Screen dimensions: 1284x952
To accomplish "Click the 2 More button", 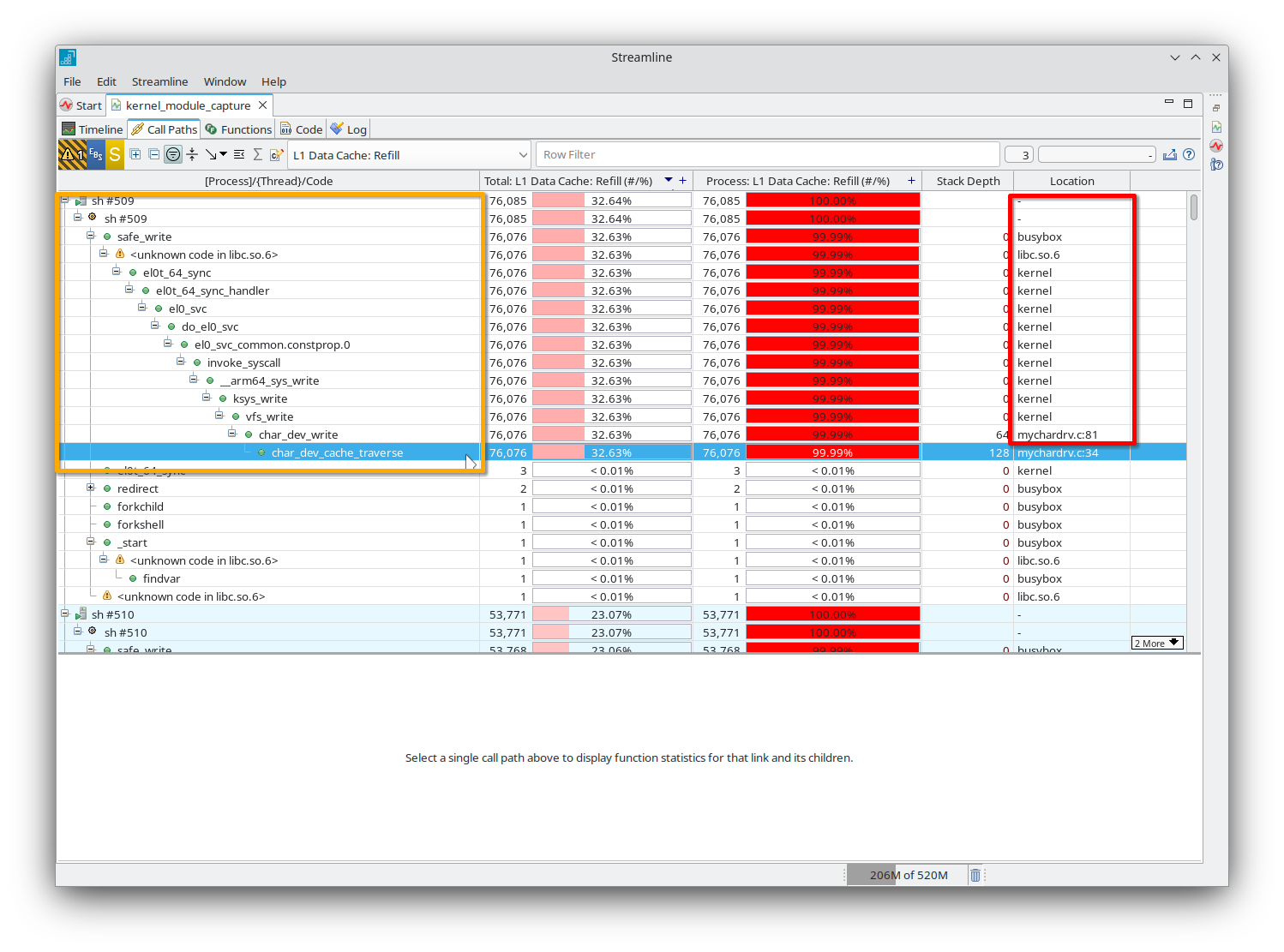I will [x=1156, y=642].
